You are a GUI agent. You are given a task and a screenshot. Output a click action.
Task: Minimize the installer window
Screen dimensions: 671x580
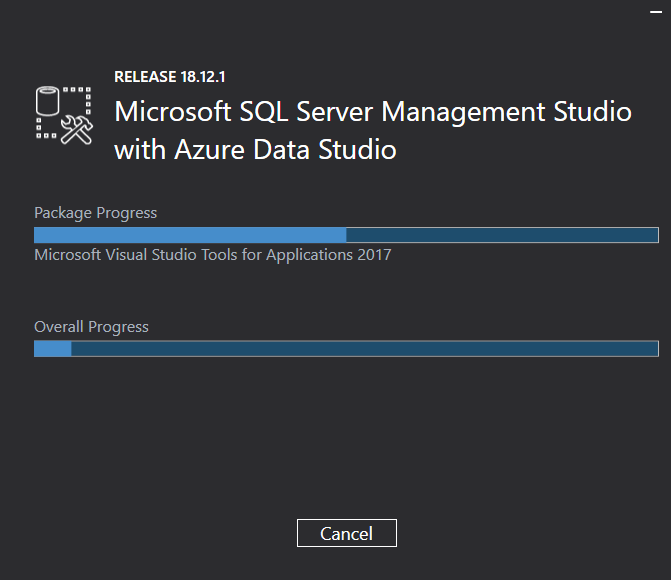click(x=656, y=12)
